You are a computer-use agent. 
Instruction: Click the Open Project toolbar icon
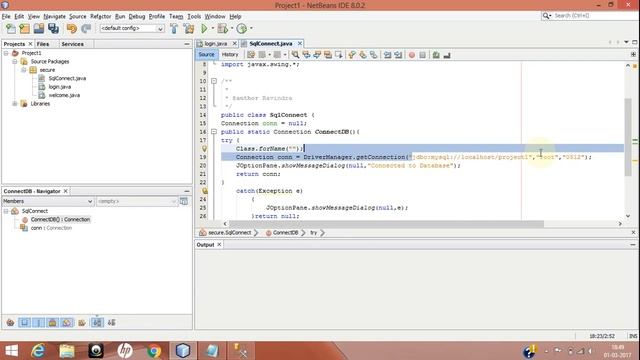(39, 28)
